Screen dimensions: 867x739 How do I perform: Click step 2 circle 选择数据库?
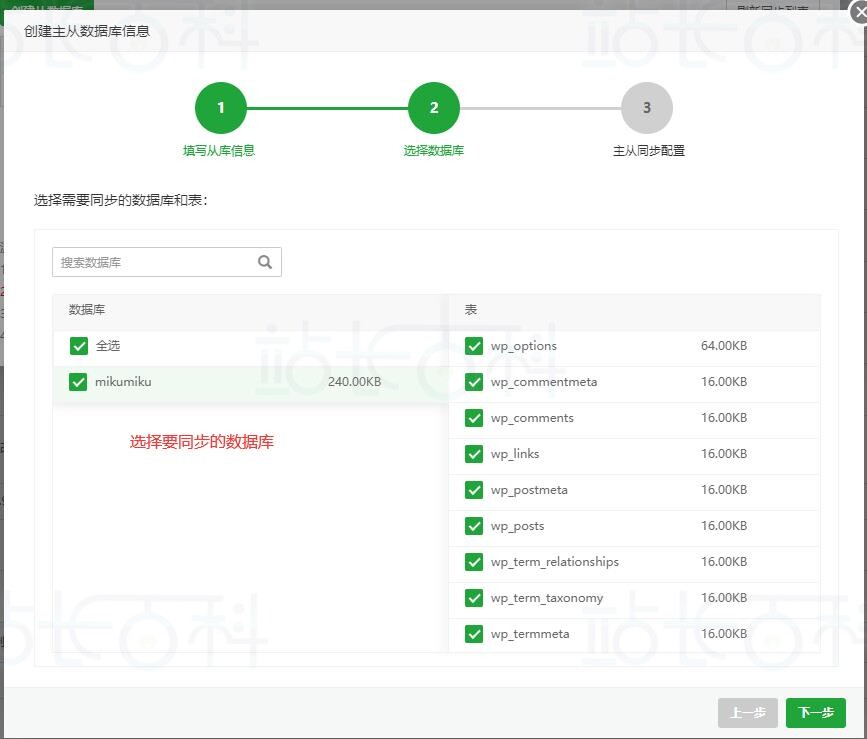tap(433, 107)
